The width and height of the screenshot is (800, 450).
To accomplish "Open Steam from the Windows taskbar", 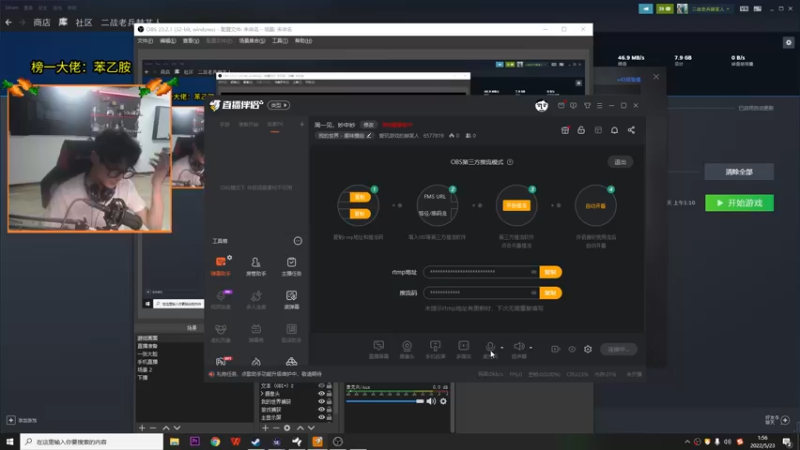I will click(256, 442).
